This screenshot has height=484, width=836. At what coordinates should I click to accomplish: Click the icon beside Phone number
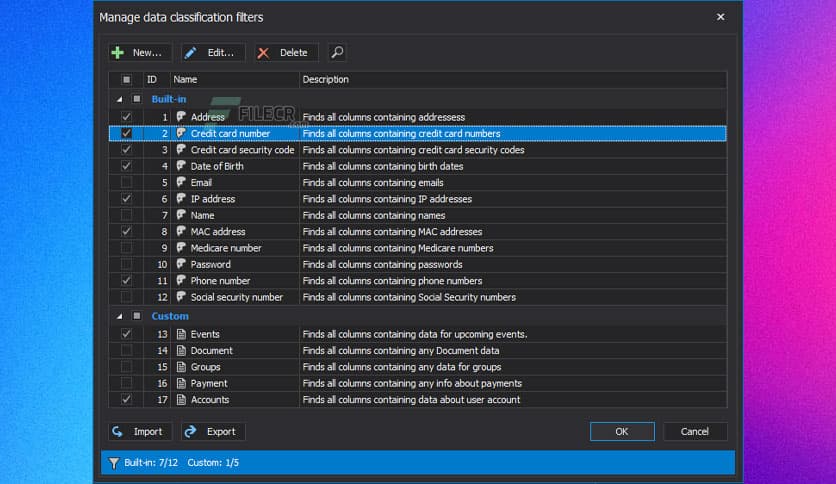[x=181, y=280]
